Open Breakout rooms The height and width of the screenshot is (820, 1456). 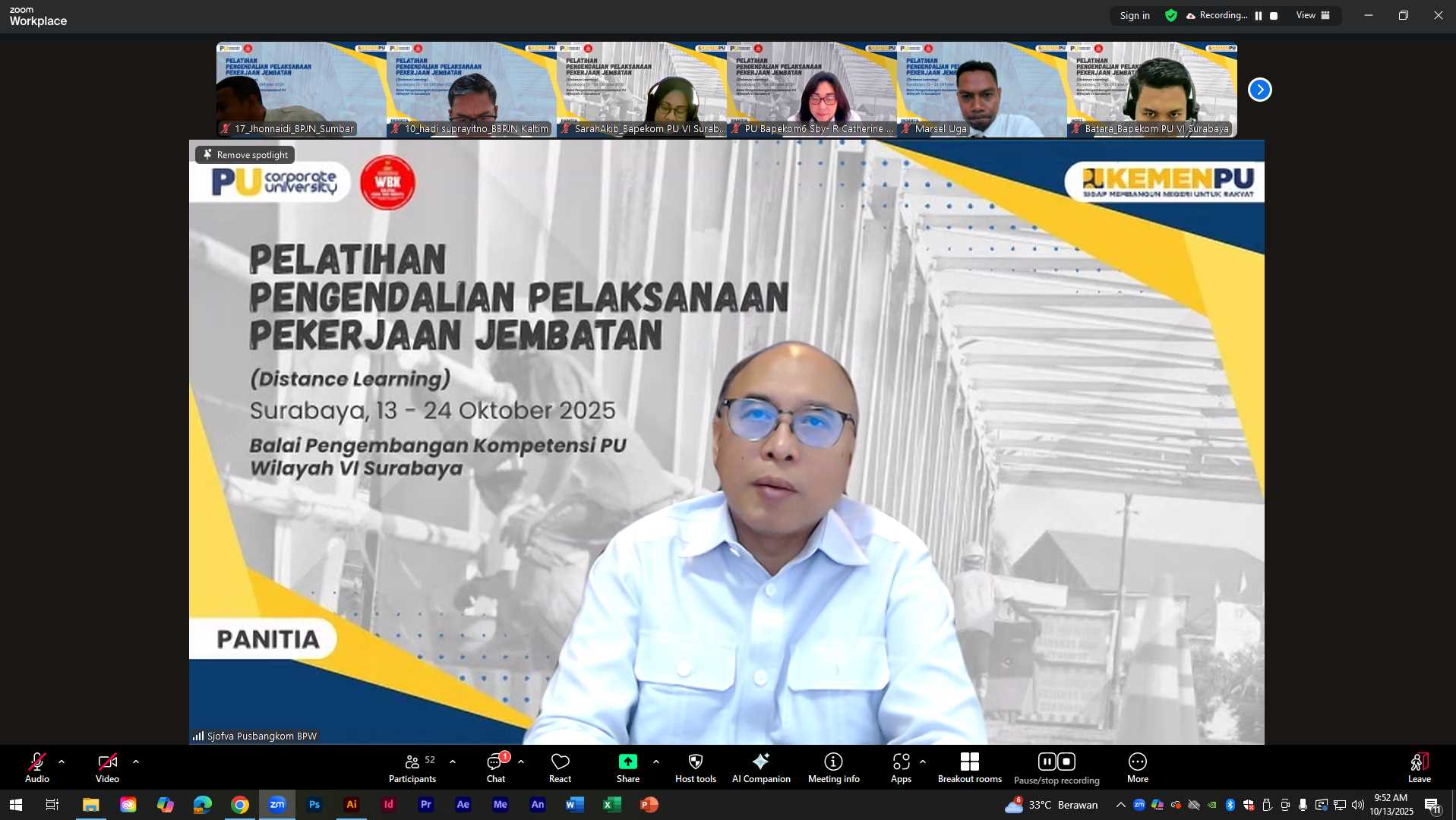tap(969, 768)
